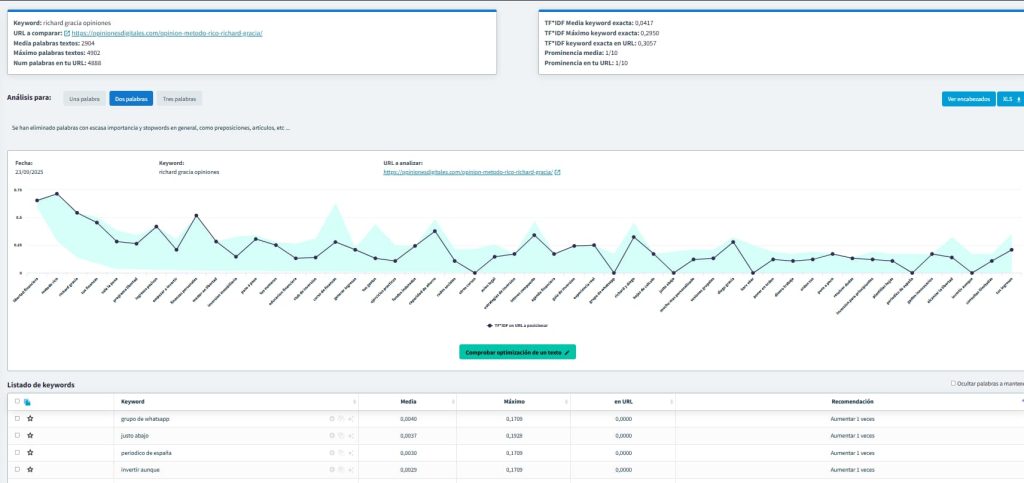
Task: Click rightmost action icon in 'periodico de españa' row
Action: click(351, 452)
